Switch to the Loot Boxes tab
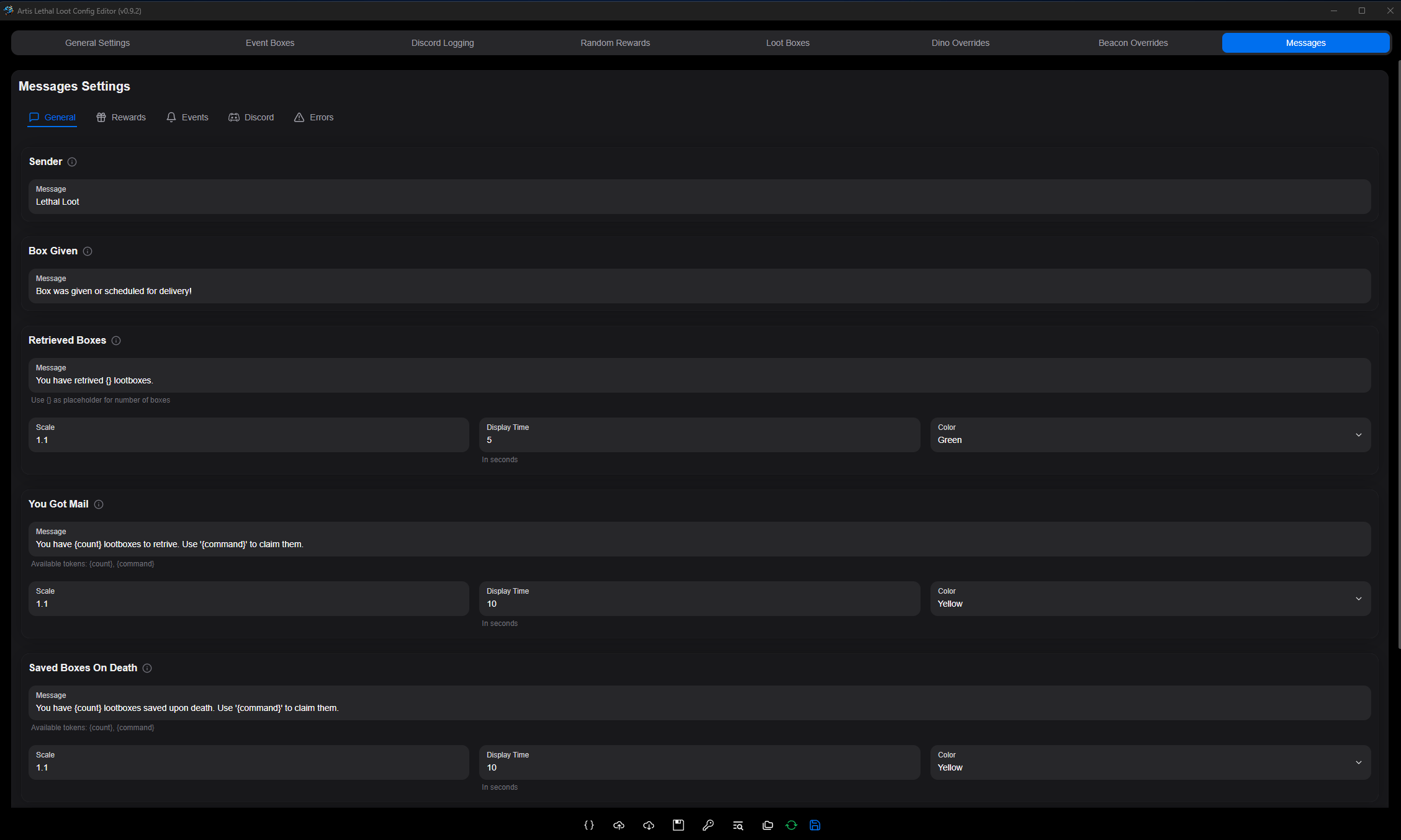Viewport: 1401px width, 840px height. [x=787, y=43]
